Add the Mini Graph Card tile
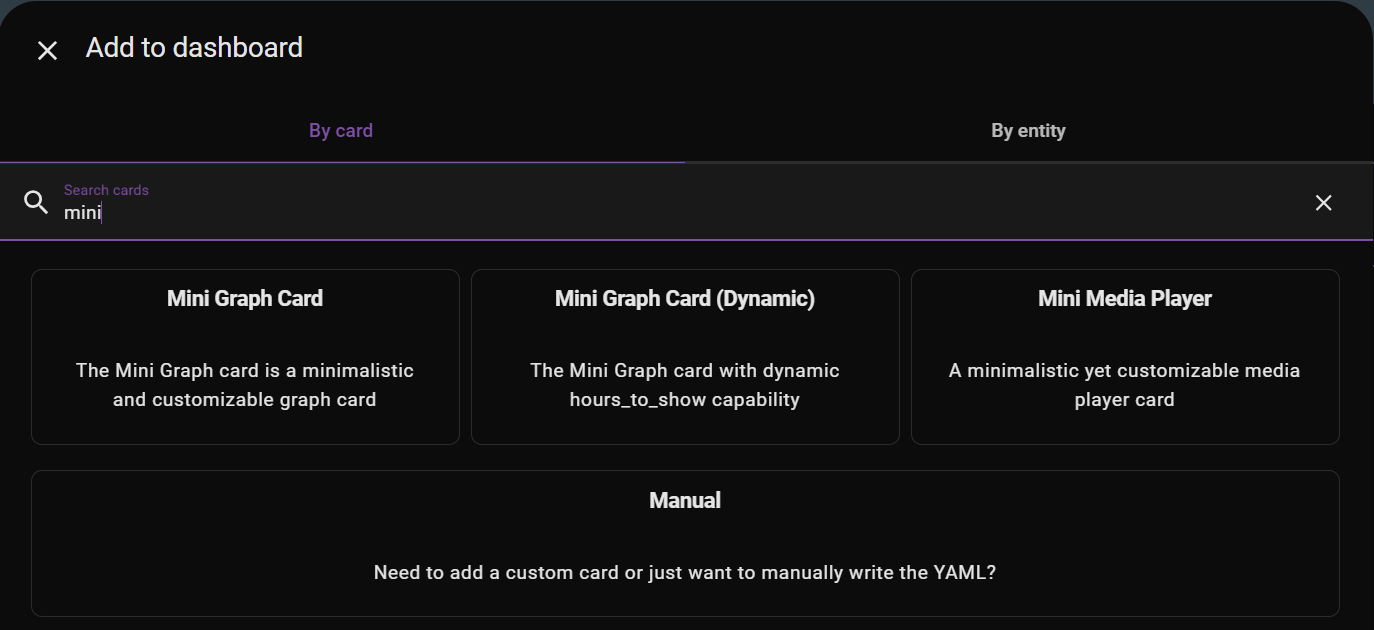The image size is (1374, 630). [x=245, y=357]
